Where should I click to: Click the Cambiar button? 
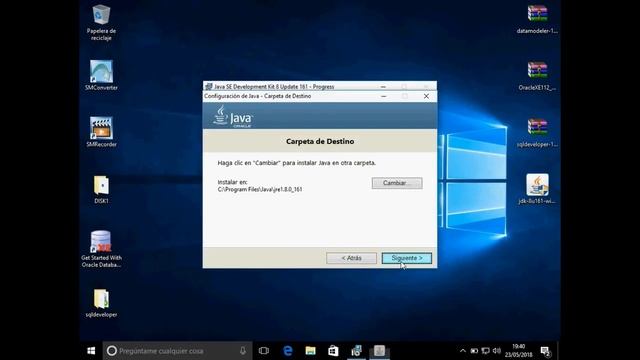pyautogui.click(x=397, y=183)
